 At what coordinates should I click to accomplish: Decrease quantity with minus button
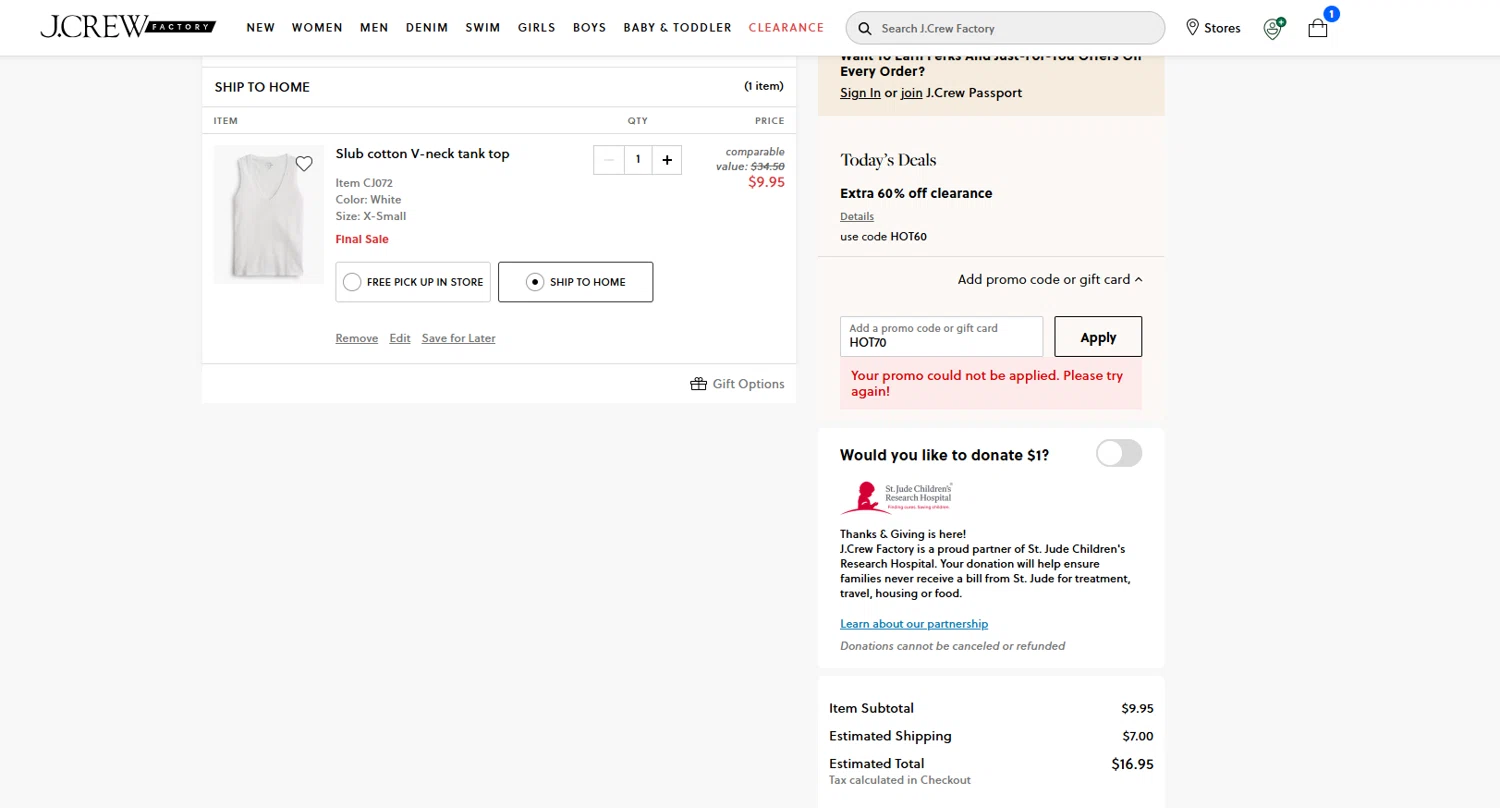coord(609,160)
